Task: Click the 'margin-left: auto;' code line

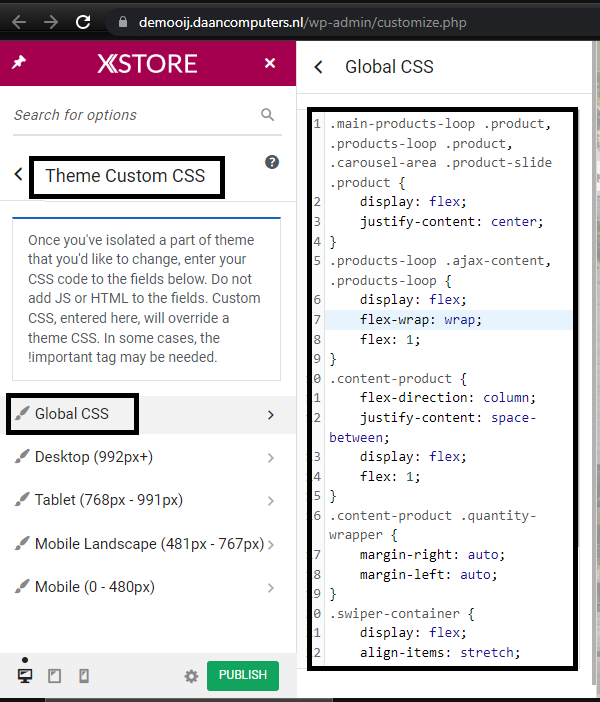Action: [429, 574]
